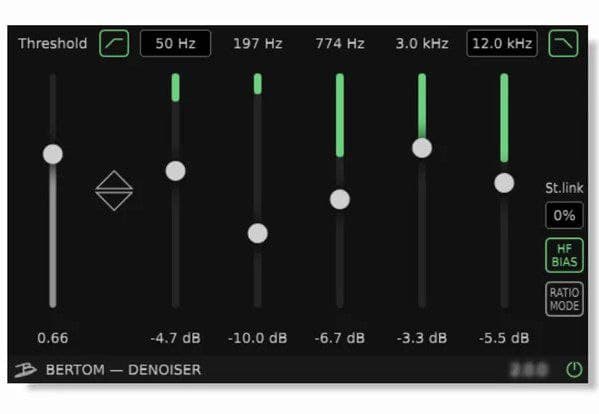
Task: Click the 12.0 kHz band slider knob
Action: point(504,183)
